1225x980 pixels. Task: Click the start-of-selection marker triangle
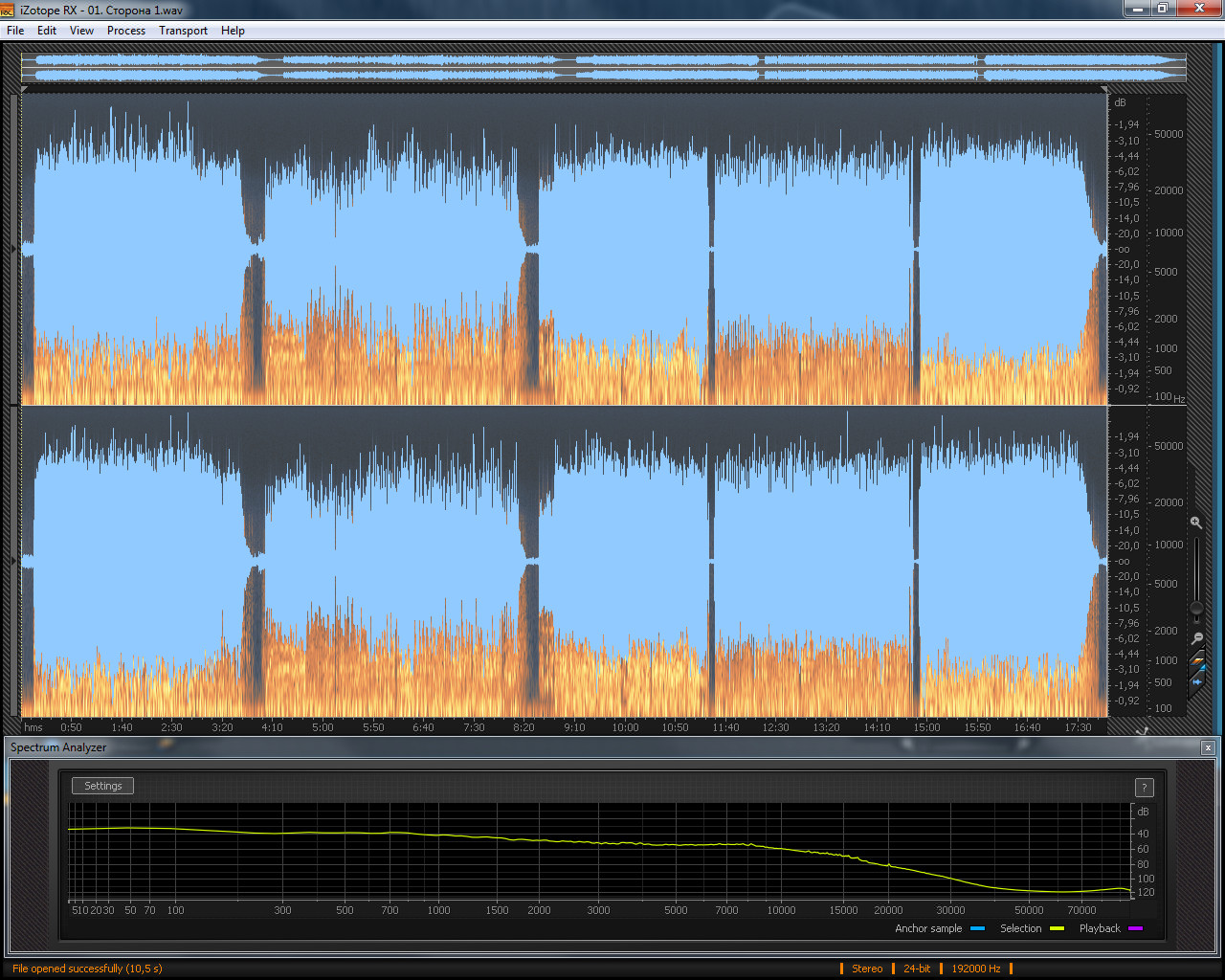coord(25,89)
